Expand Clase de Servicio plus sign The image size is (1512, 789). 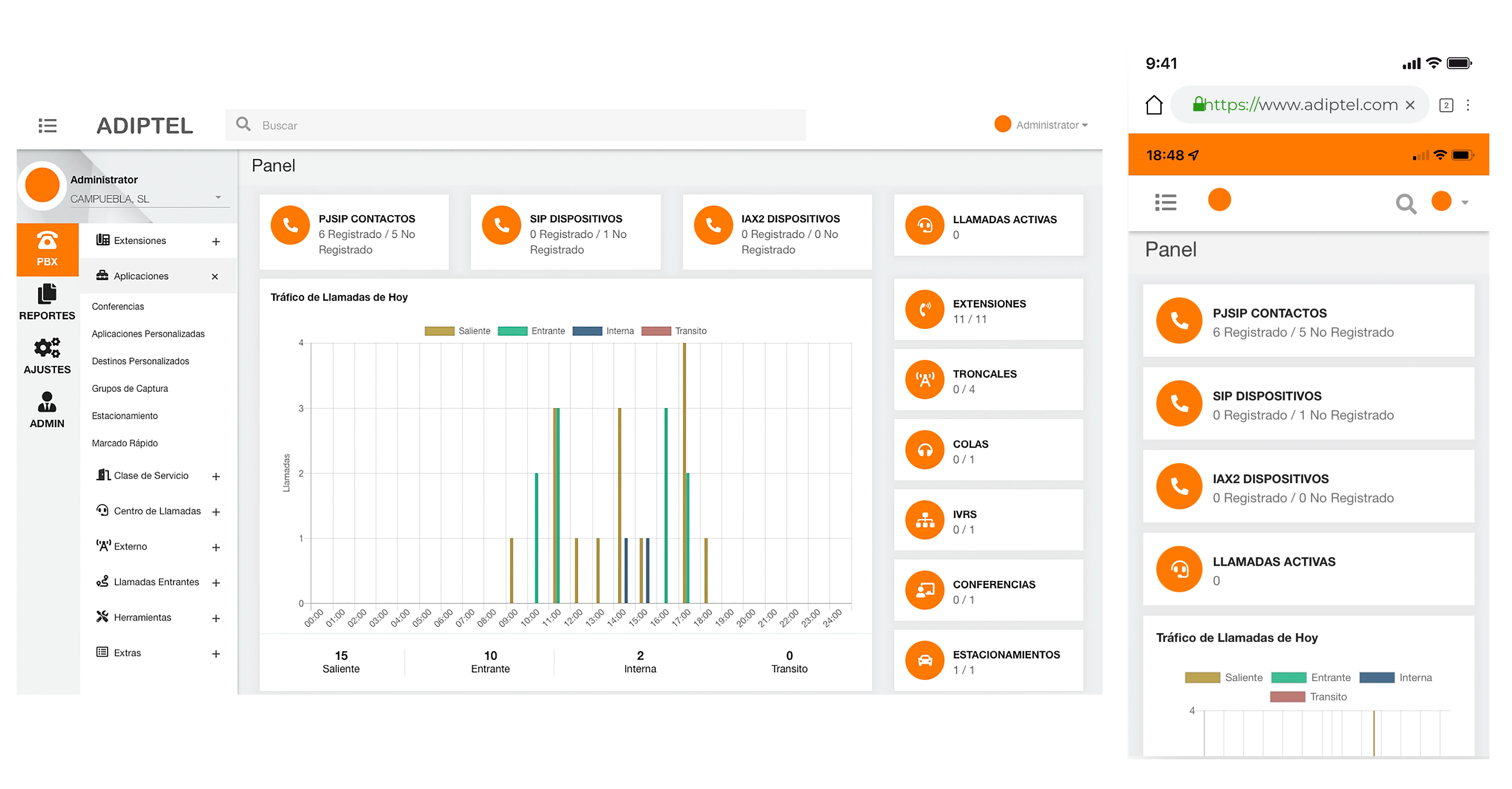(x=216, y=477)
